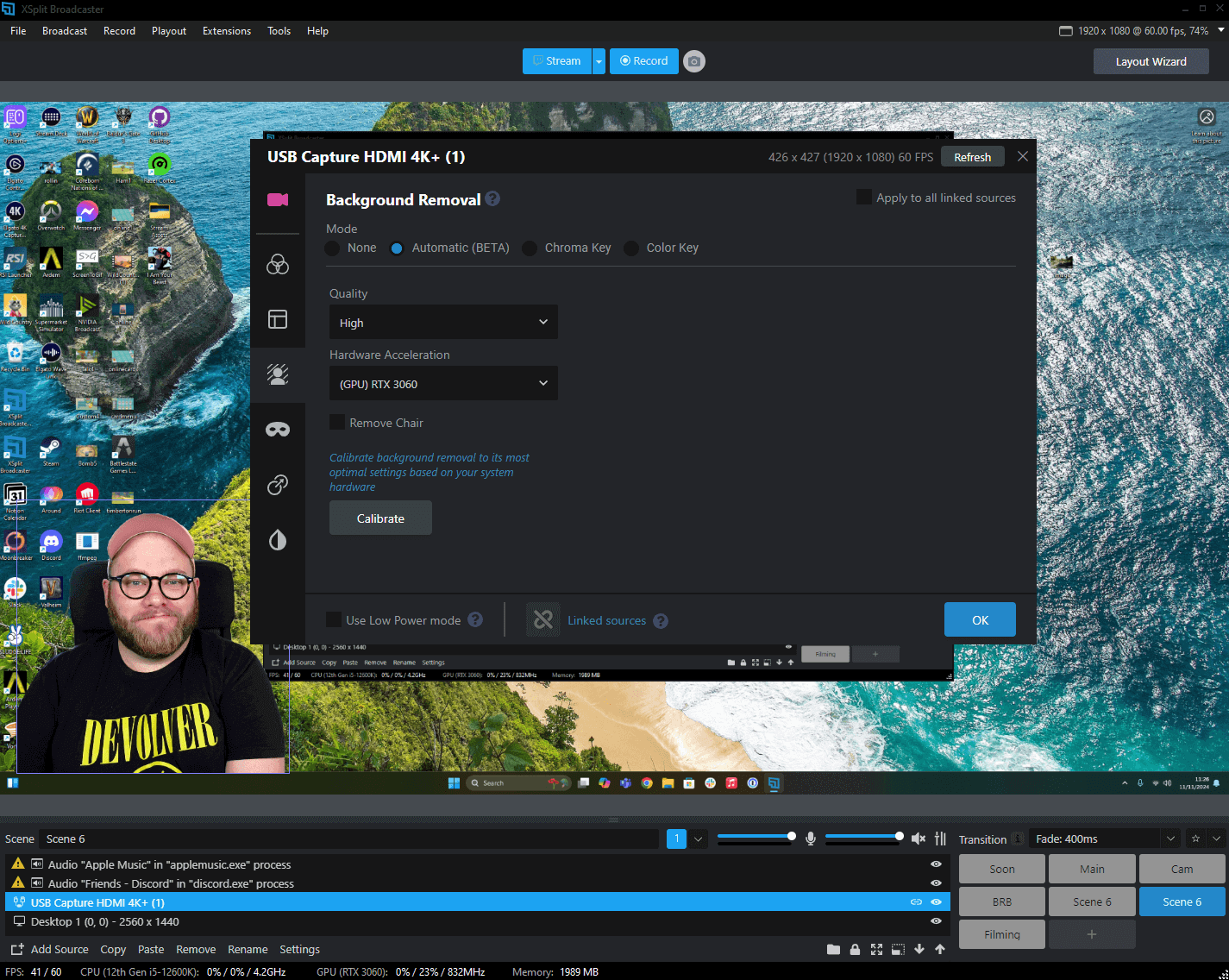Click the star favorite icon beside the transition dropdown
Image resolution: width=1229 pixels, height=980 pixels.
pyautogui.click(x=1195, y=839)
